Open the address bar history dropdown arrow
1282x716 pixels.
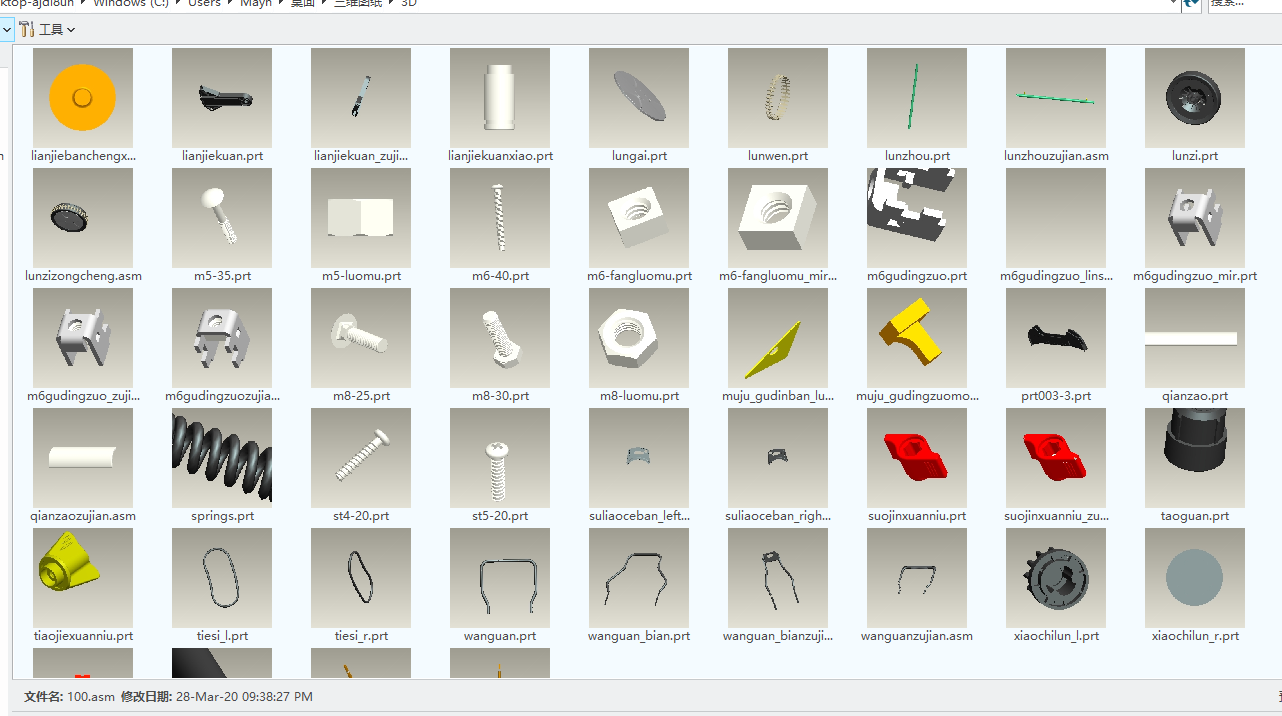click(1174, 4)
